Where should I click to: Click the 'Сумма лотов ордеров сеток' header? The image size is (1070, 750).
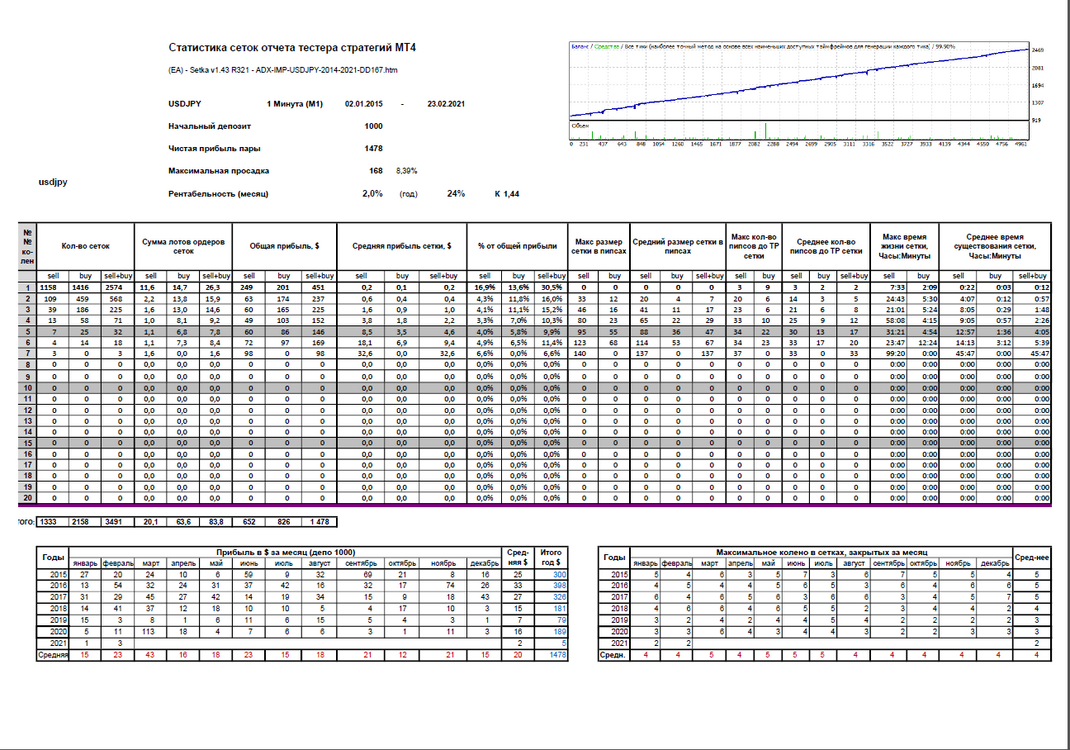coord(183,246)
